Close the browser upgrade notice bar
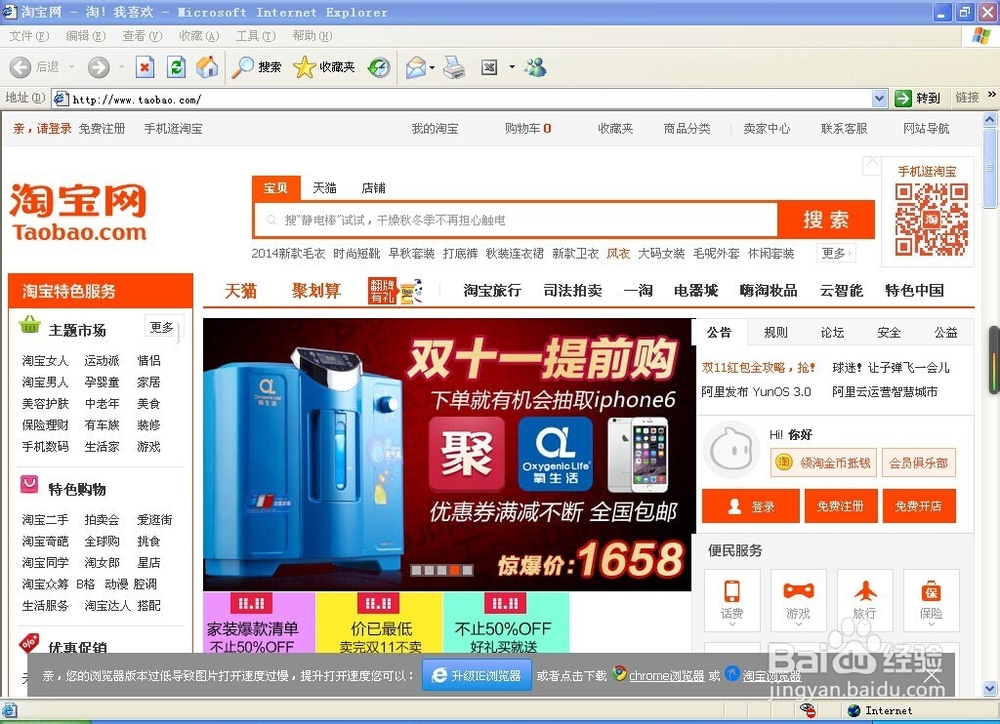The width and height of the screenshot is (1000, 724). [932, 676]
